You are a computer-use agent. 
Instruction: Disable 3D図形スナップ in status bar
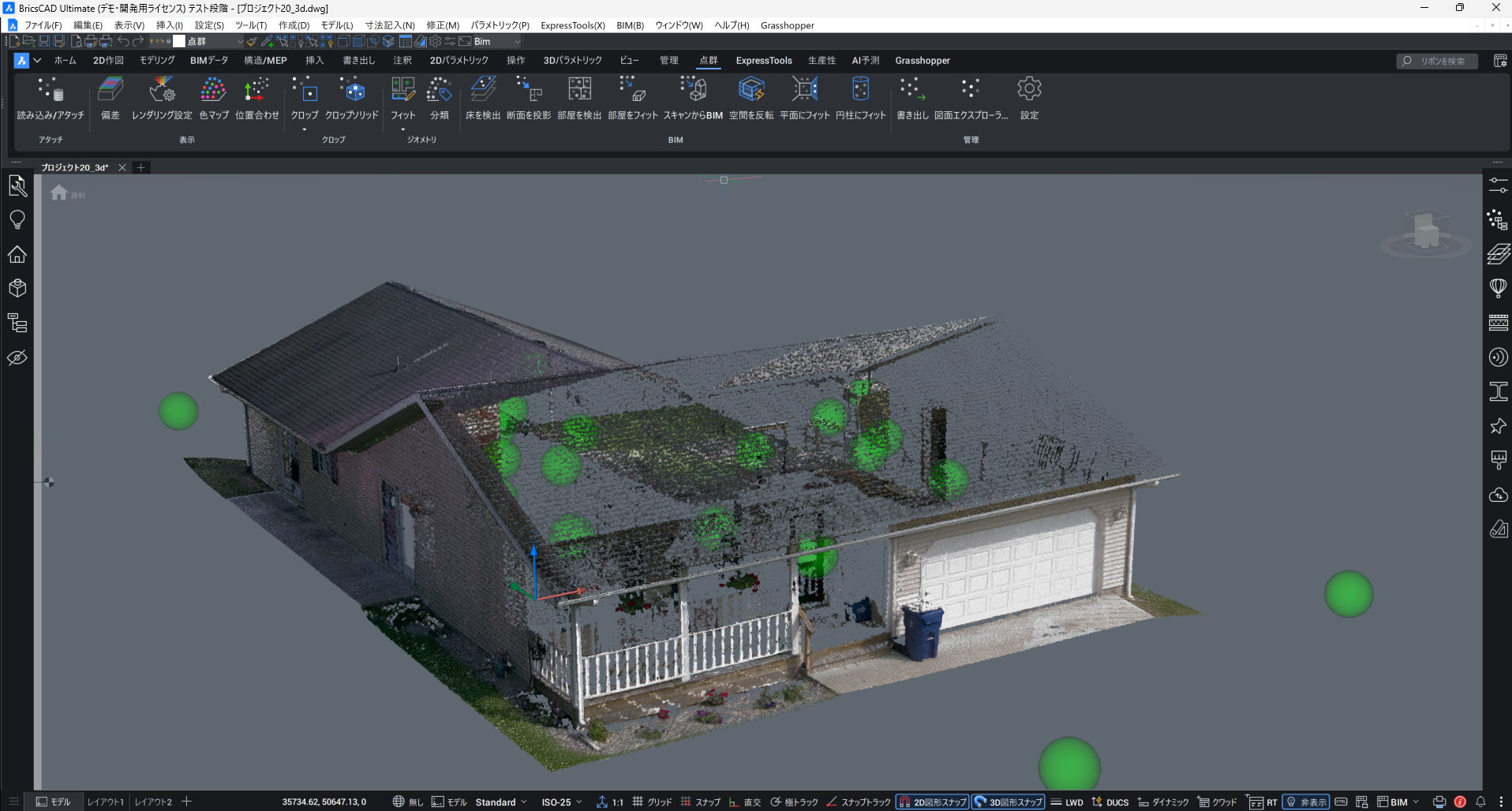point(1009,802)
